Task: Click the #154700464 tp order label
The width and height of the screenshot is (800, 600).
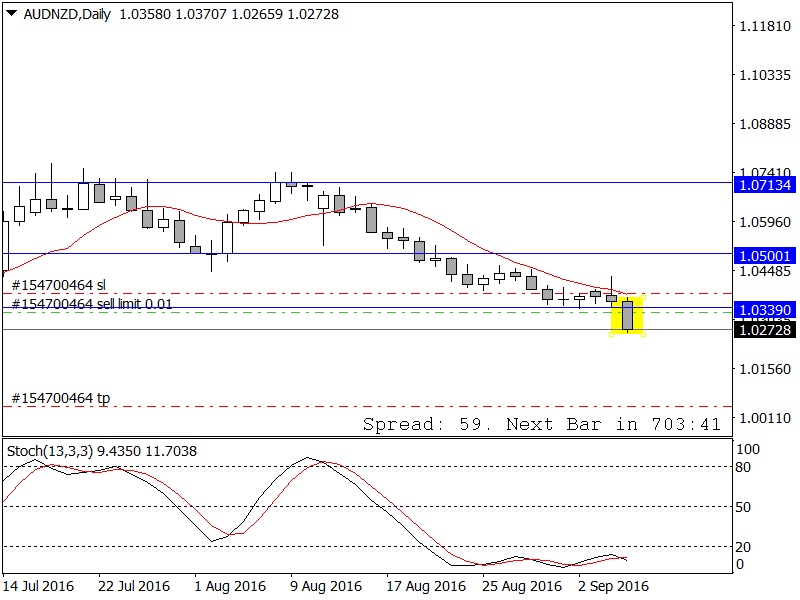Action: coord(61,398)
